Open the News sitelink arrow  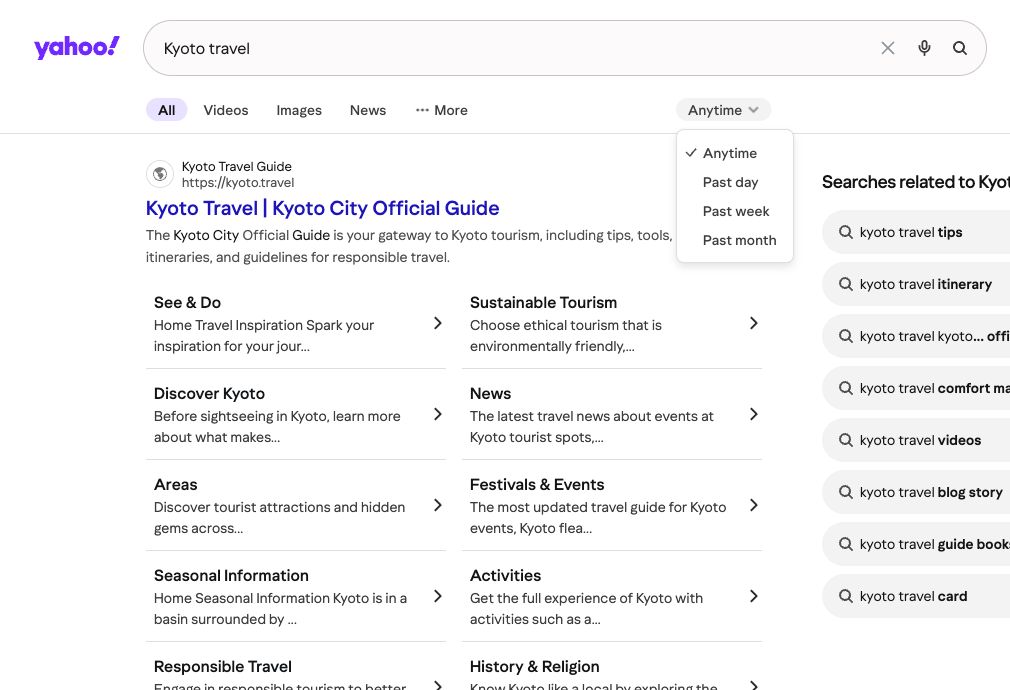754,414
